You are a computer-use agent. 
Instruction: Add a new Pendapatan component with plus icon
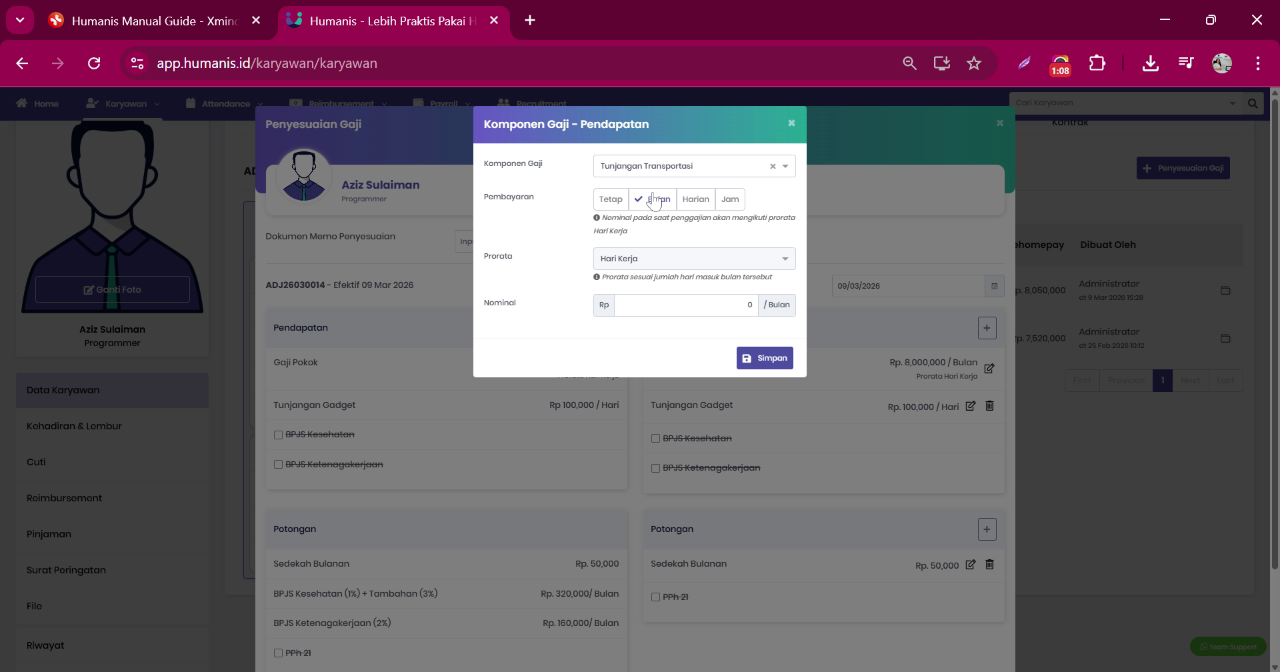coord(987,327)
